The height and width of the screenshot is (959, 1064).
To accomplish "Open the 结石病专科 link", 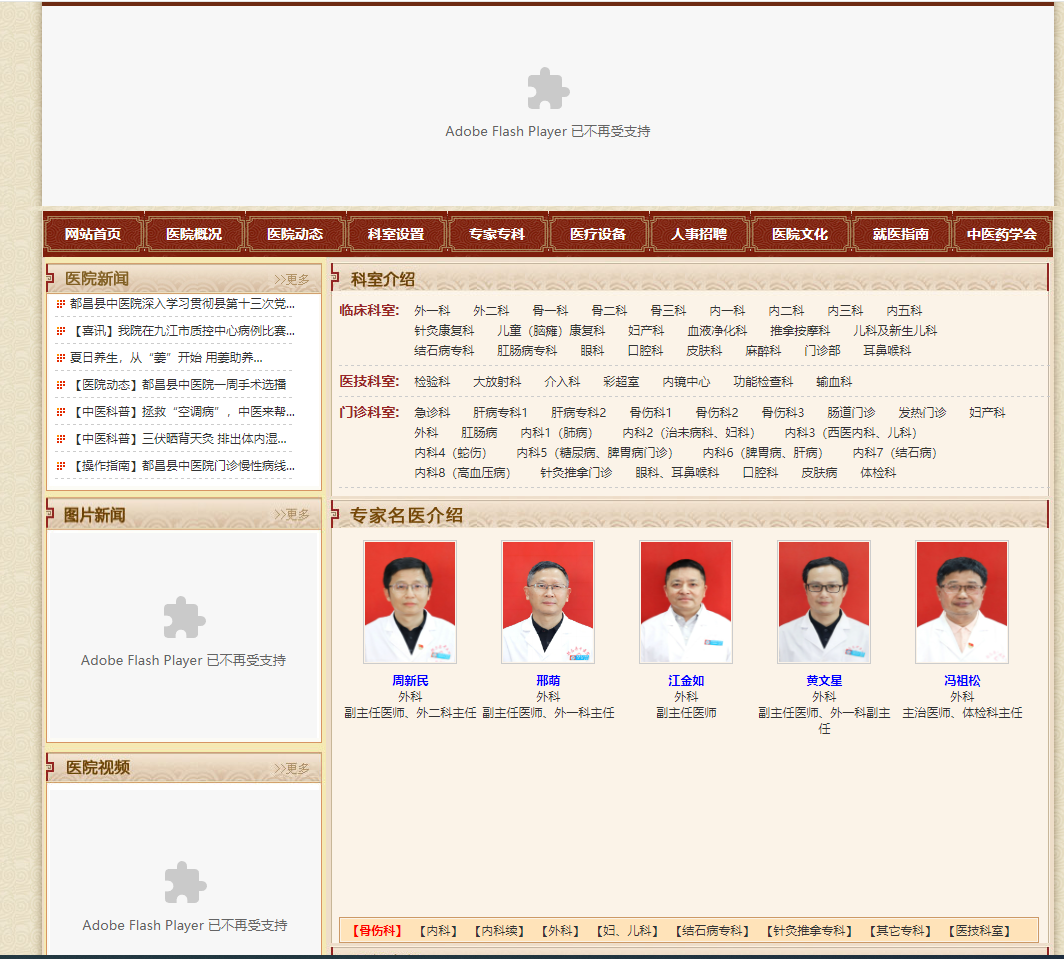I will pos(444,351).
